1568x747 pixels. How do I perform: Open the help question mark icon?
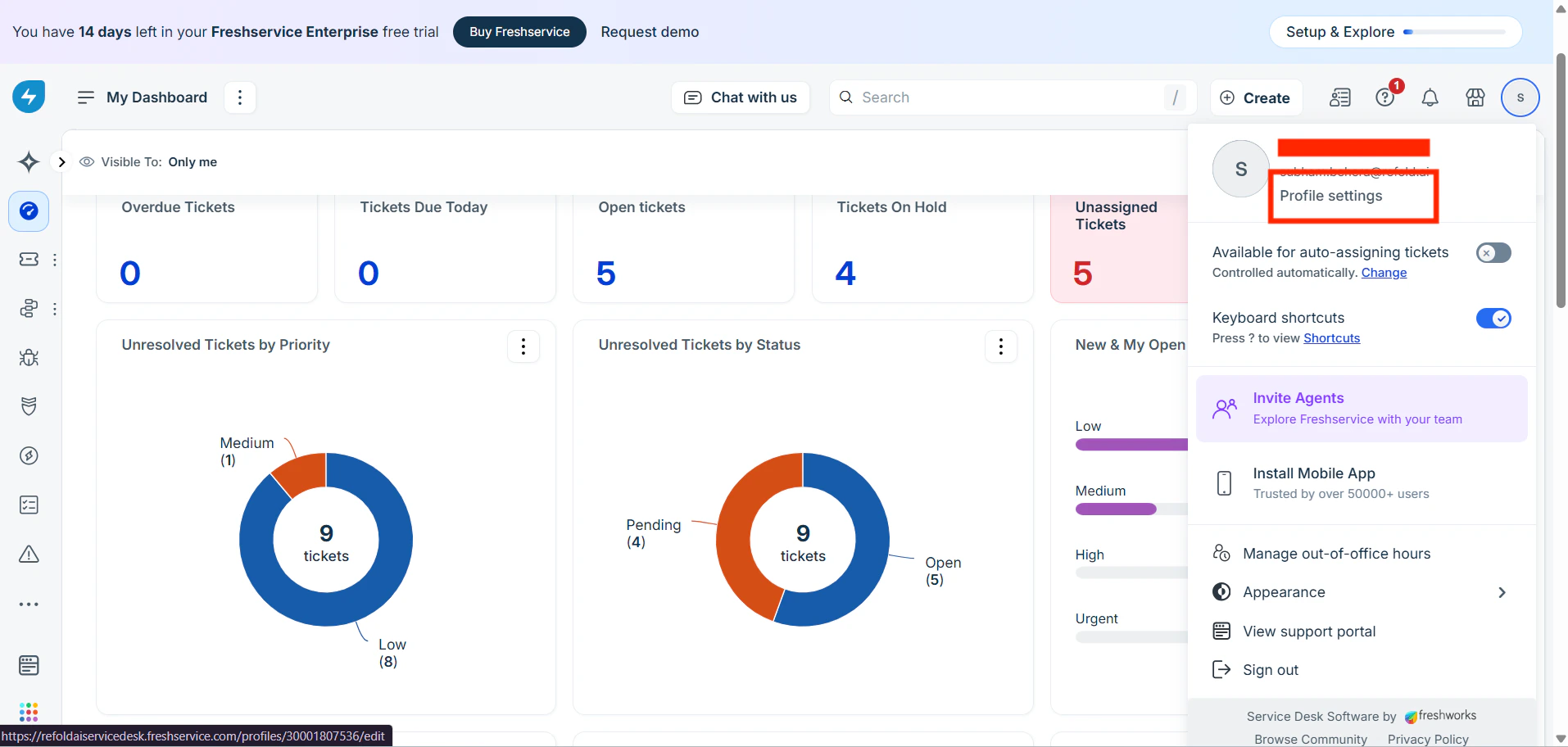(1385, 97)
